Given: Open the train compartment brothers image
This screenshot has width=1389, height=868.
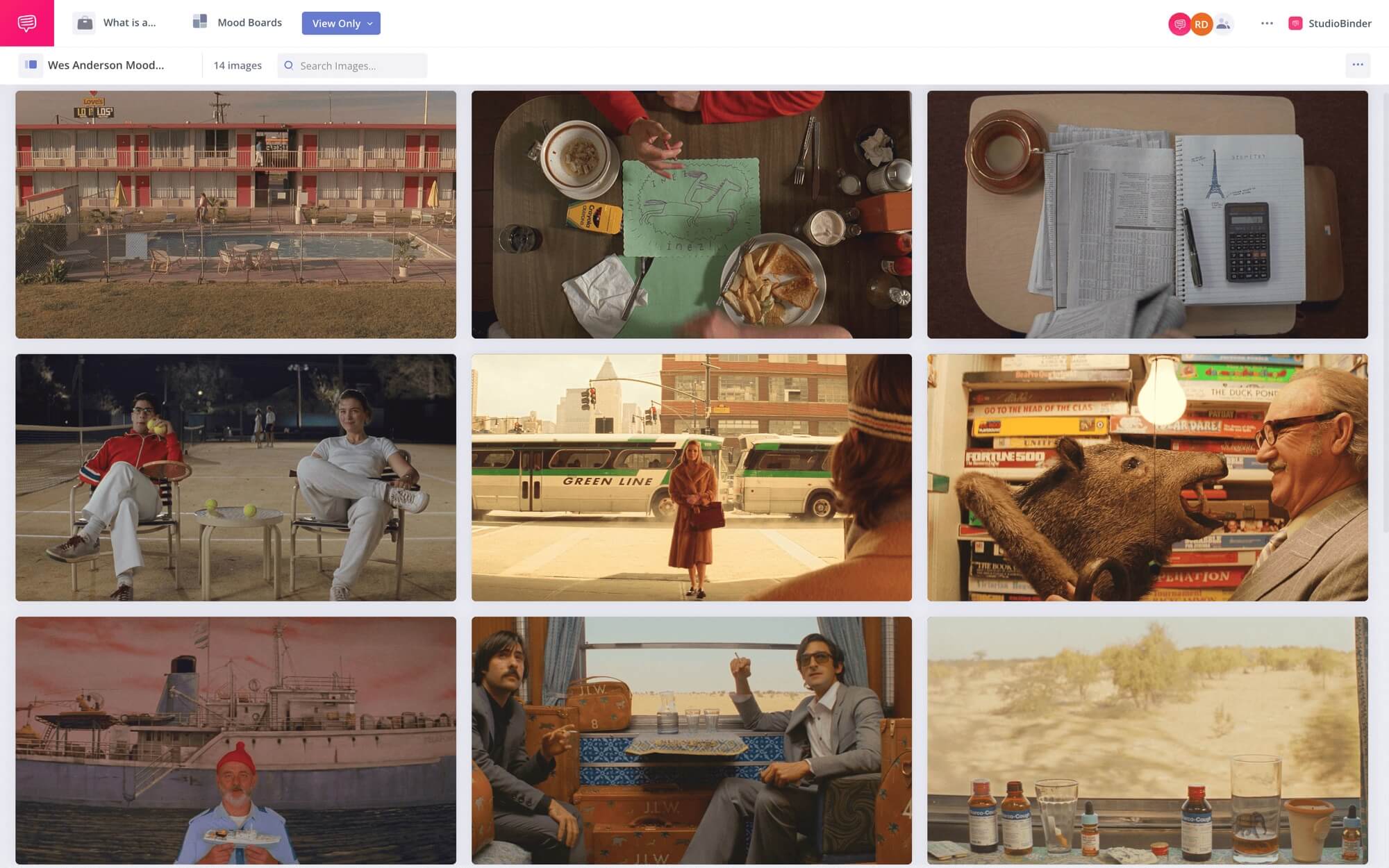Looking at the screenshot, I should 692,740.
